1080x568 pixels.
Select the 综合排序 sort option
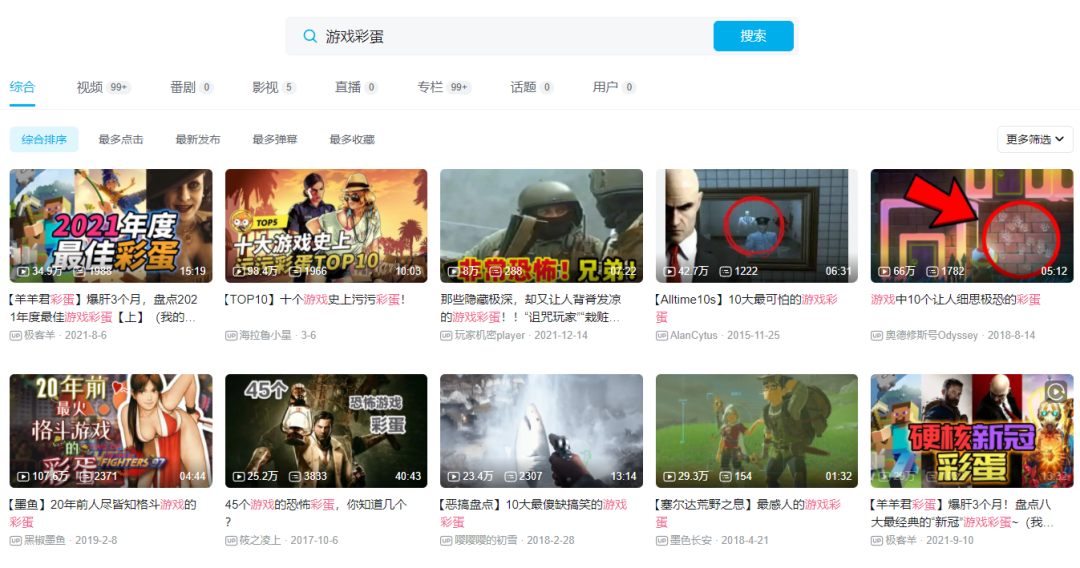pos(44,139)
